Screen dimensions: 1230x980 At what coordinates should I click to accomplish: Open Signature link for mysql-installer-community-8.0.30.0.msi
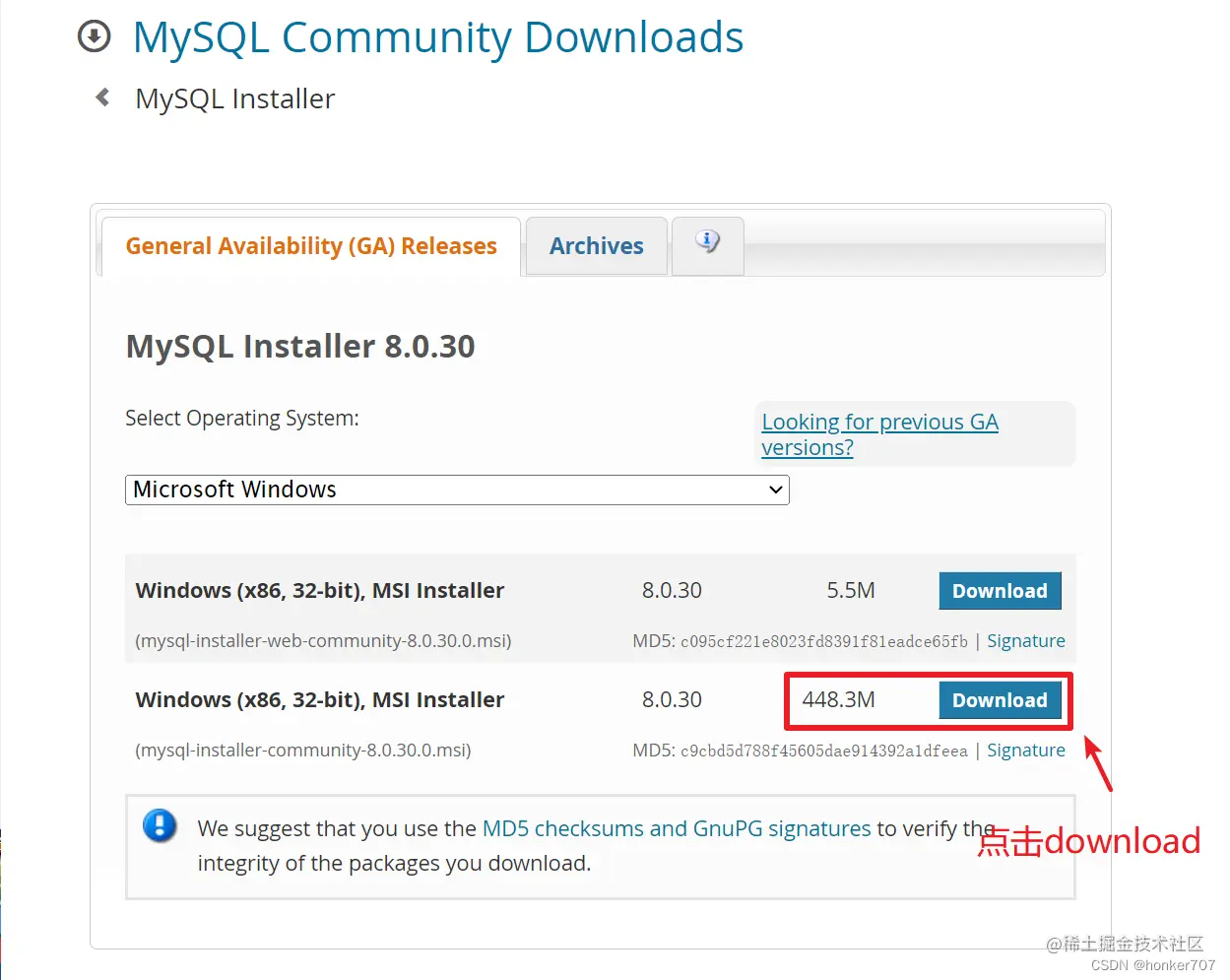tap(1026, 751)
